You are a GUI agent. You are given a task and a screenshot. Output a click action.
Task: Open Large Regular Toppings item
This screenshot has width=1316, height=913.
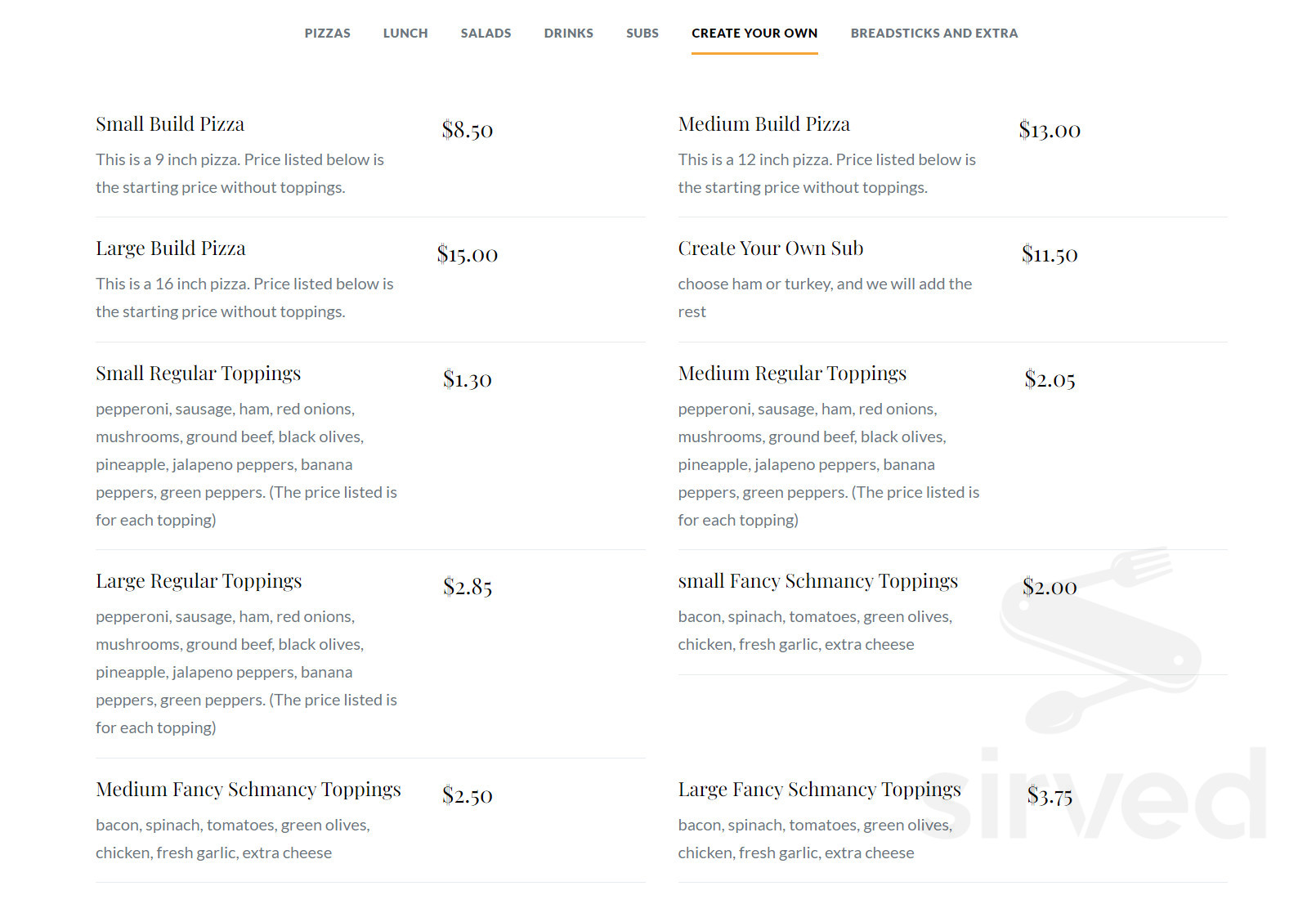199,581
